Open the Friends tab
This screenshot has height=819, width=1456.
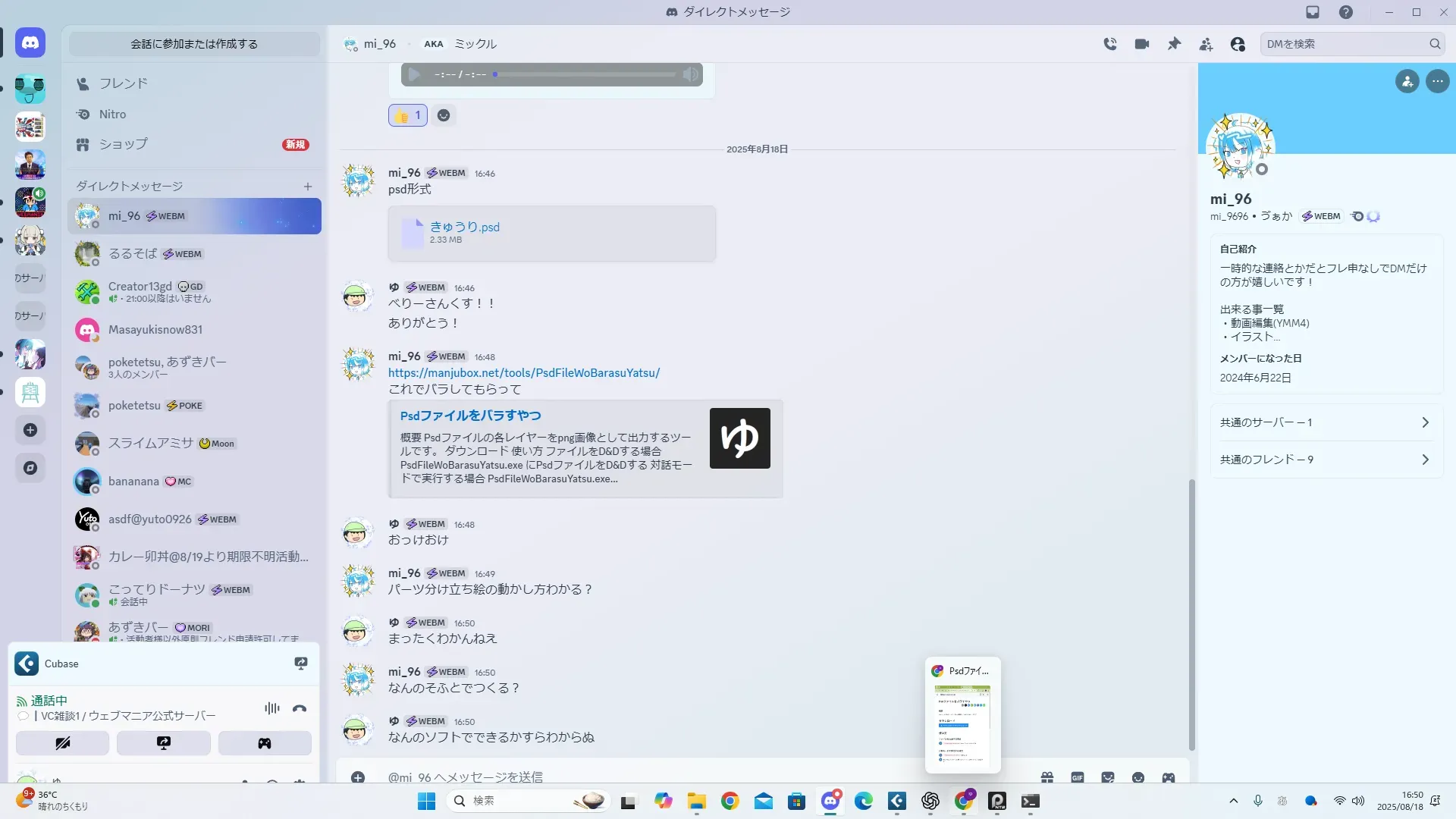[x=123, y=83]
